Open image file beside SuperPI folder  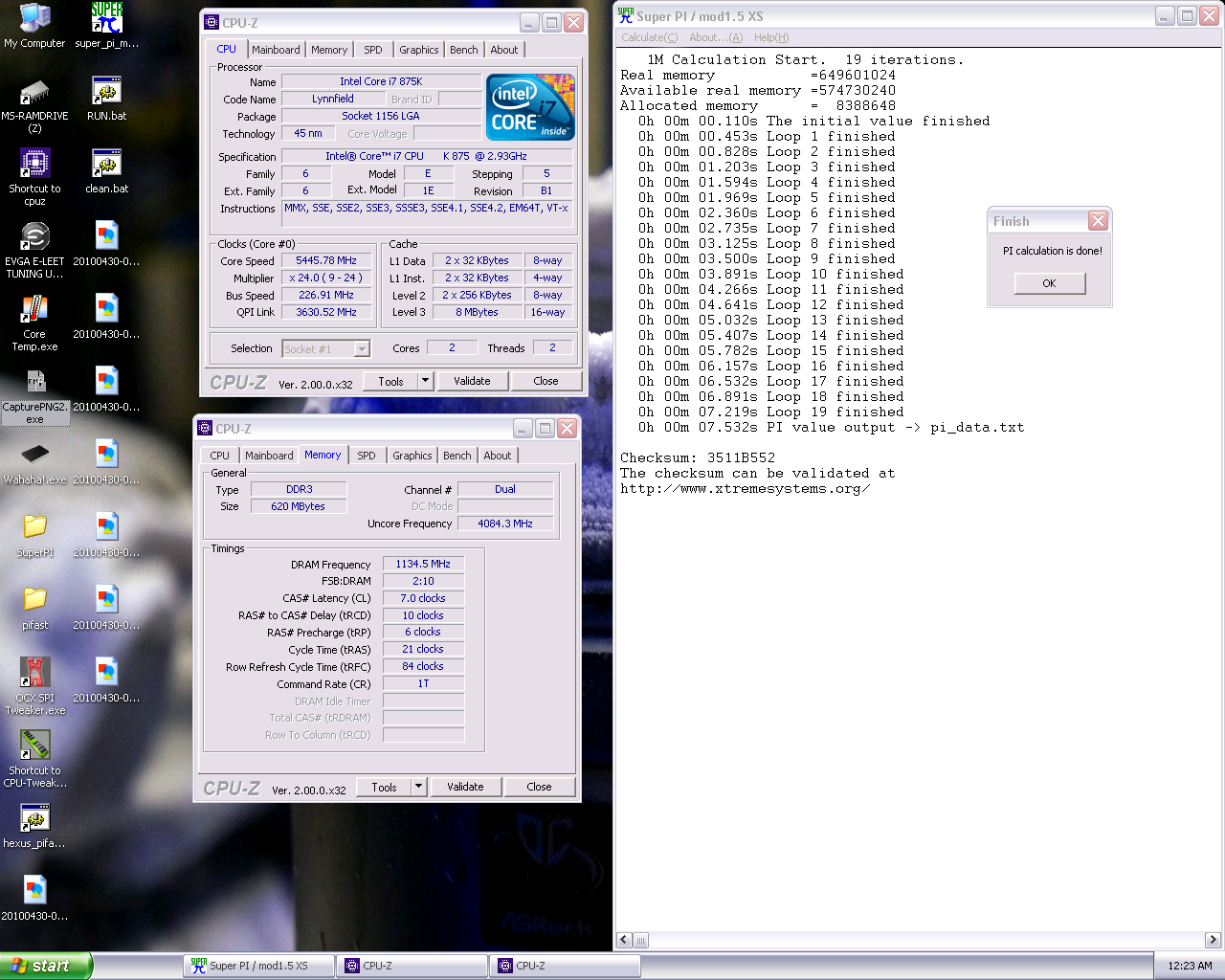106,535
